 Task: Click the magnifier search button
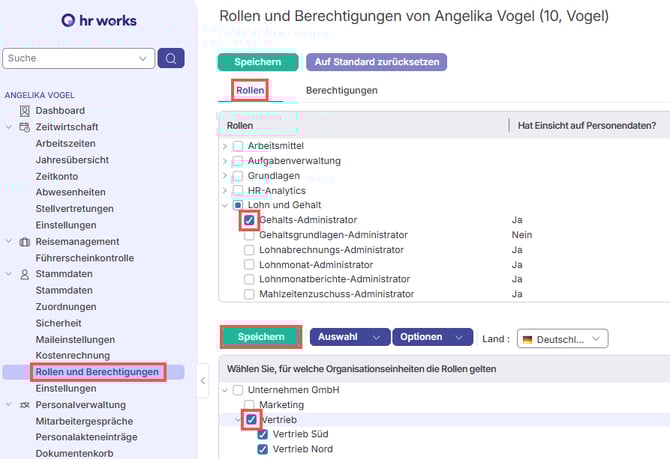point(171,58)
